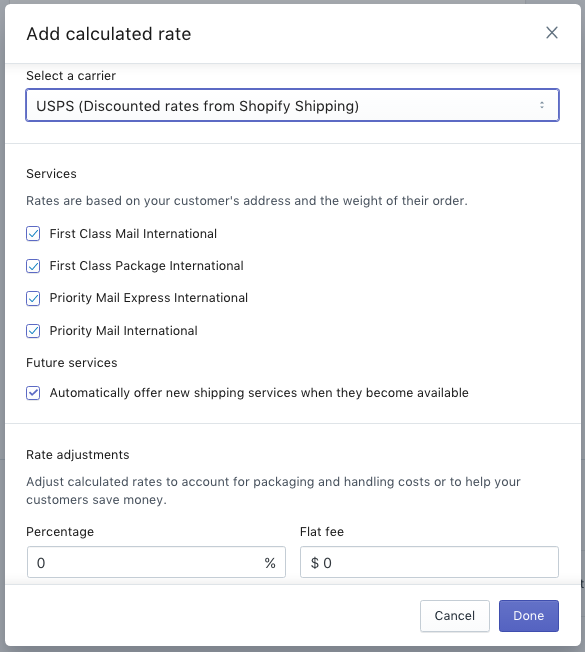Uncheck the Priority Mail International box

[x=33, y=331]
